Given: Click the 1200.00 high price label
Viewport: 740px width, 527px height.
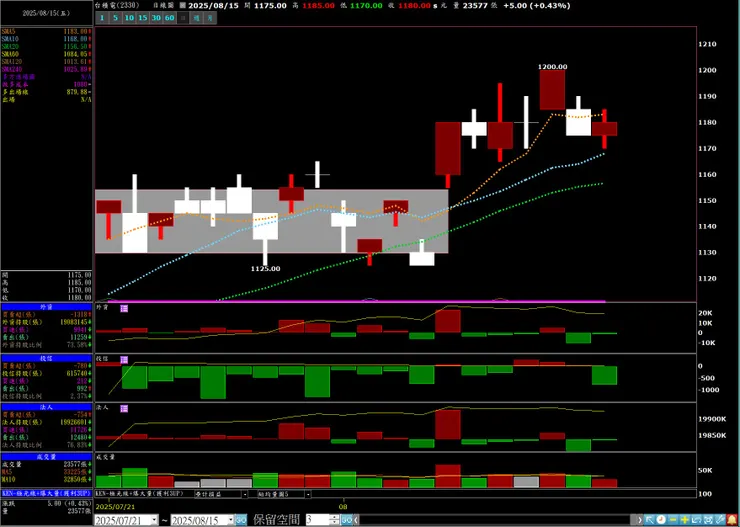Looking at the screenshot, I should click(x=553, y=67).
